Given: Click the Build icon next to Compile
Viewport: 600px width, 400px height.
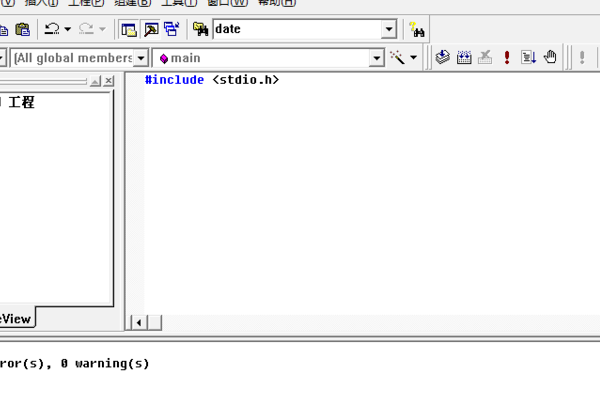Looking at the screenshot, I should (x=464, y=57).
